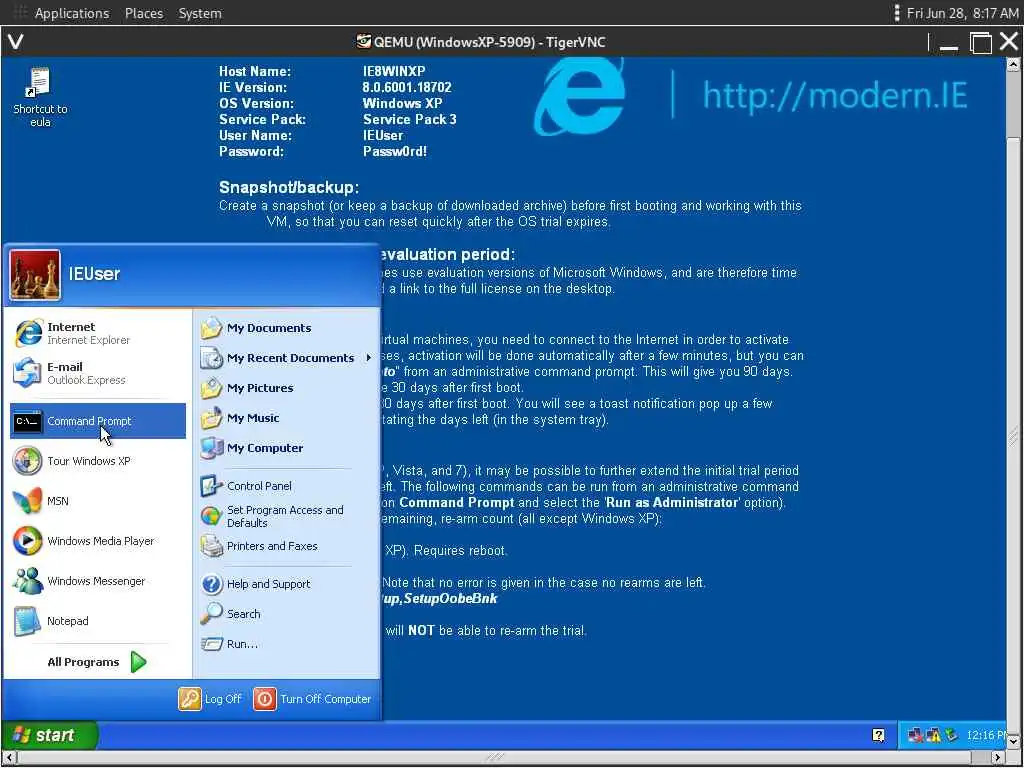The width and height of the screenshot is (1024, 768).
Task: Open the System menu
Action: (x=200, y=13)
